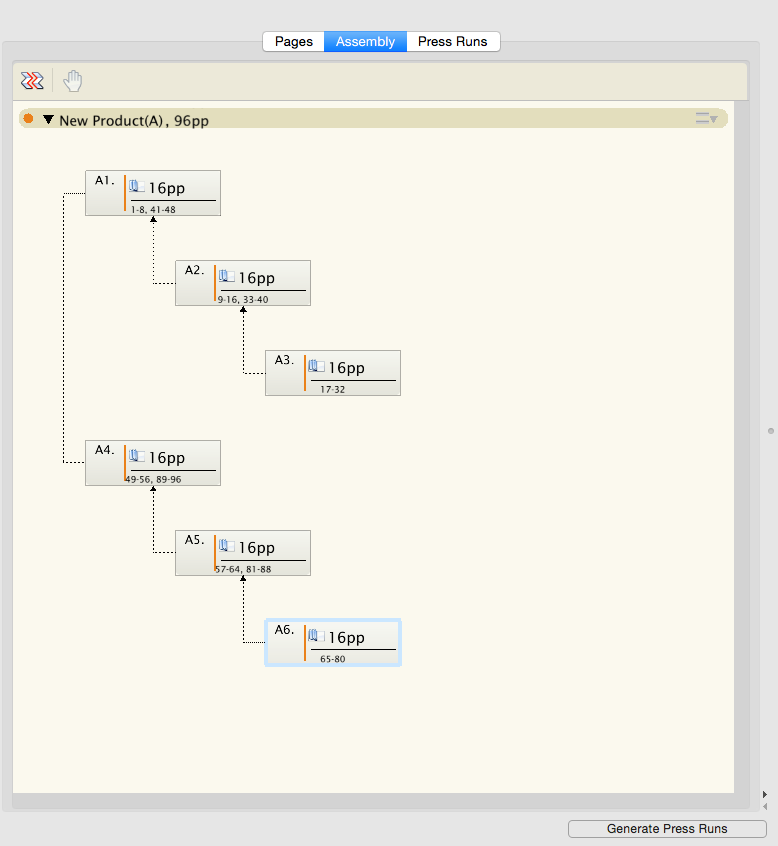Collapse the New Product(A) disclosure triangle
778x846 pixels.
point(48,120)
